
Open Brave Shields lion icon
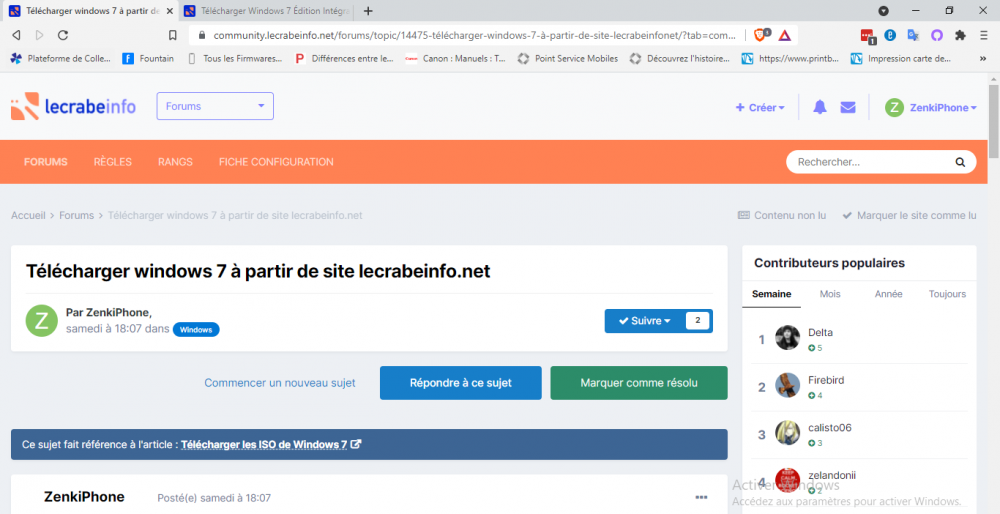tap(761, 35)
